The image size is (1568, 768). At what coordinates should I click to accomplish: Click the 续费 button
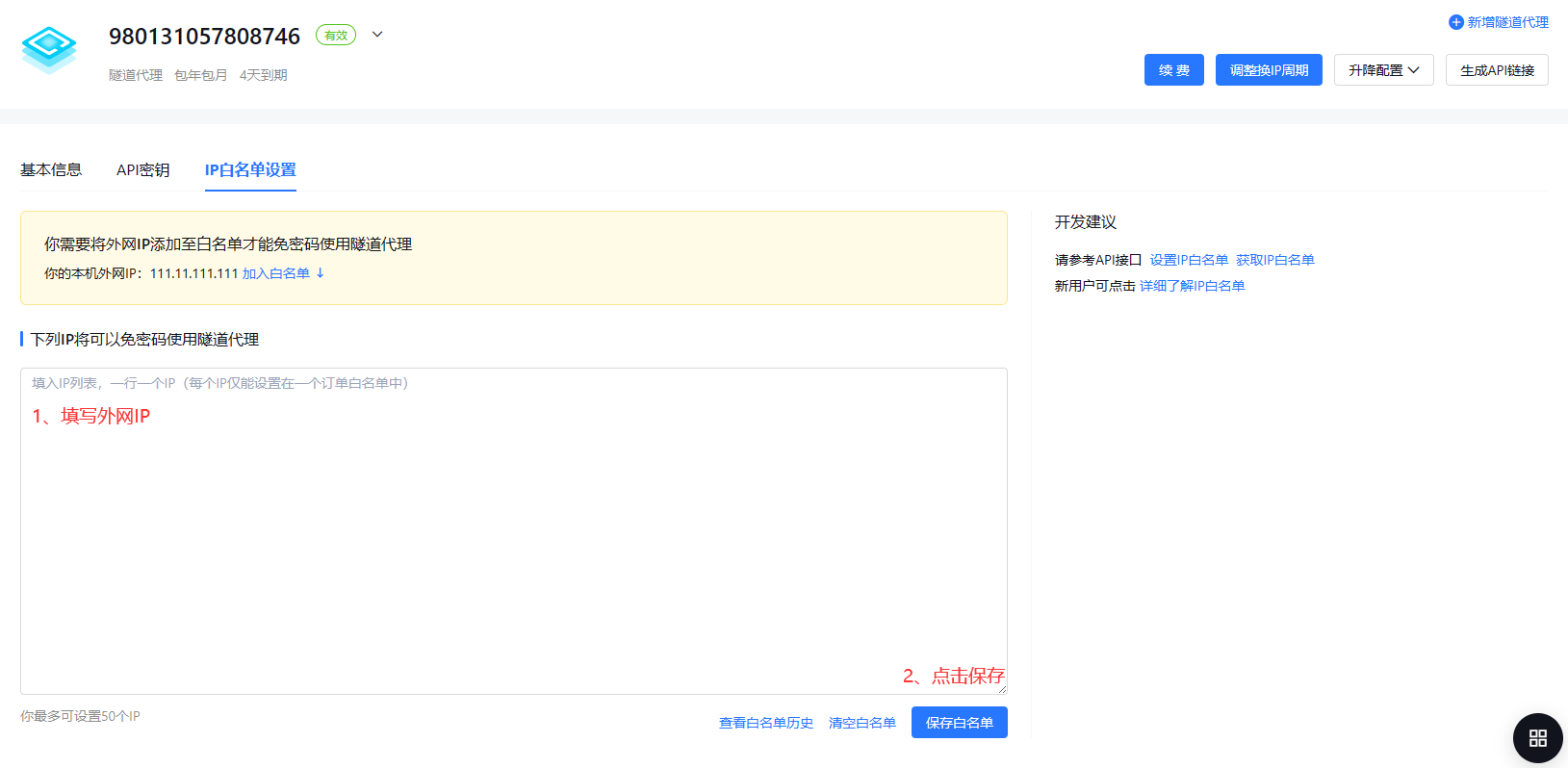coord(1173,70)
